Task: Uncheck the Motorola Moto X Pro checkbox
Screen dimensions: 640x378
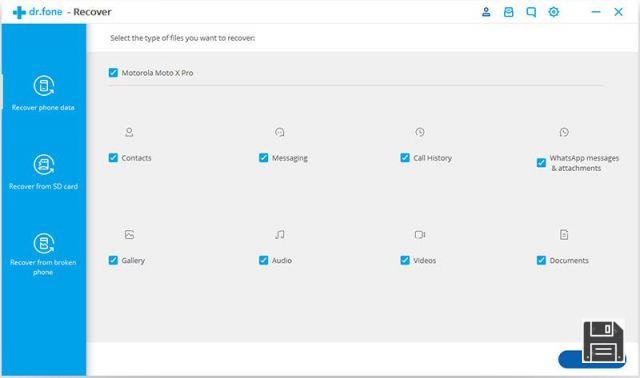Action: coord(113,73)
